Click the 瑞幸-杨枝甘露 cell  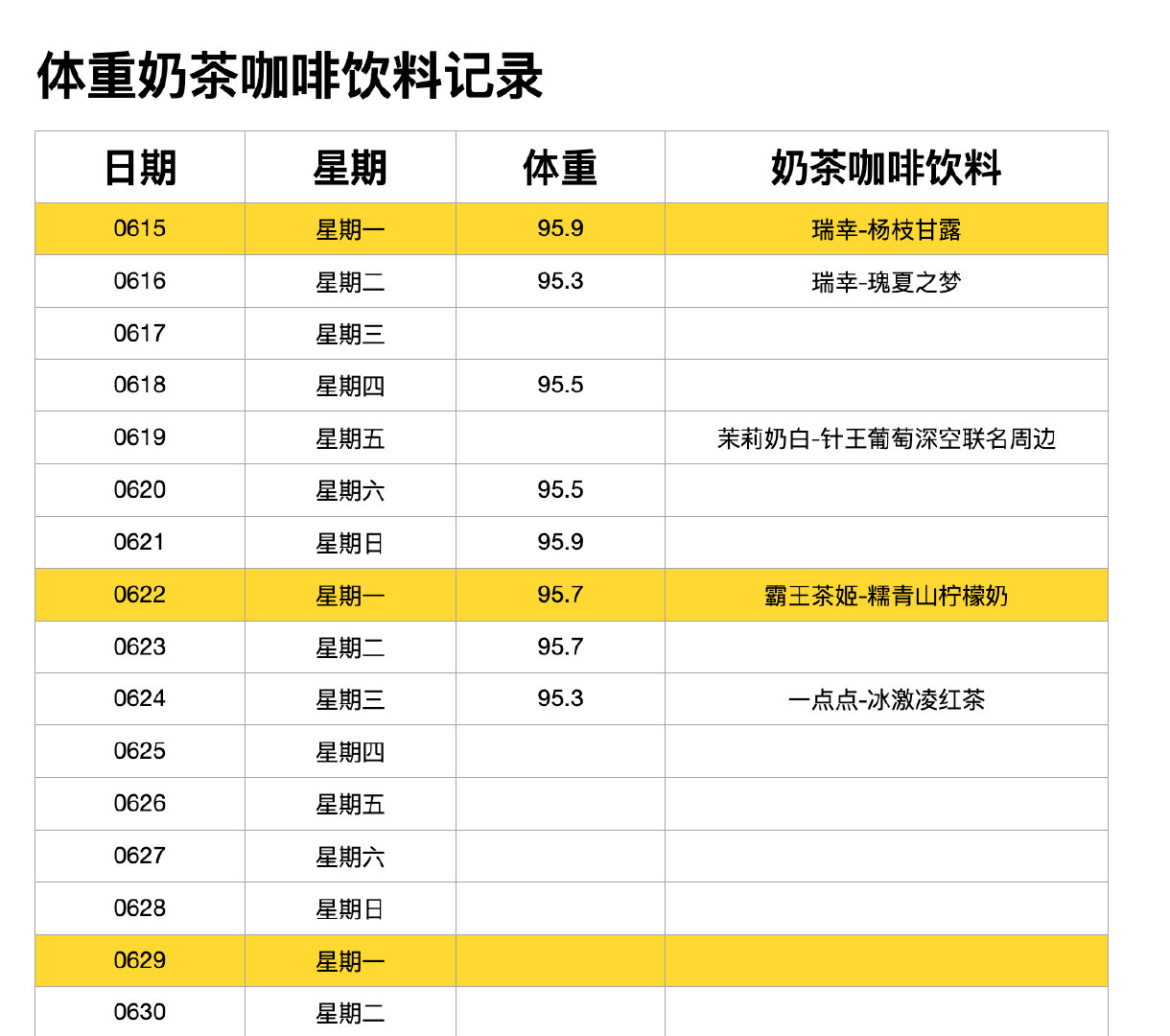pyautogui.click(x=886, y=229)
